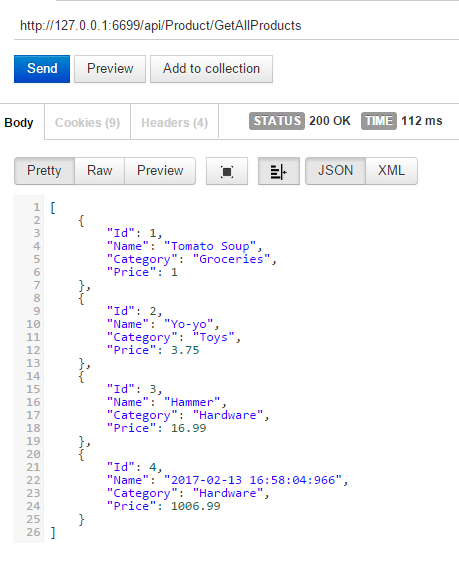The image size is (459, 565).
Task: Click the 200 OK status text
Action: (x=330, y=121)
